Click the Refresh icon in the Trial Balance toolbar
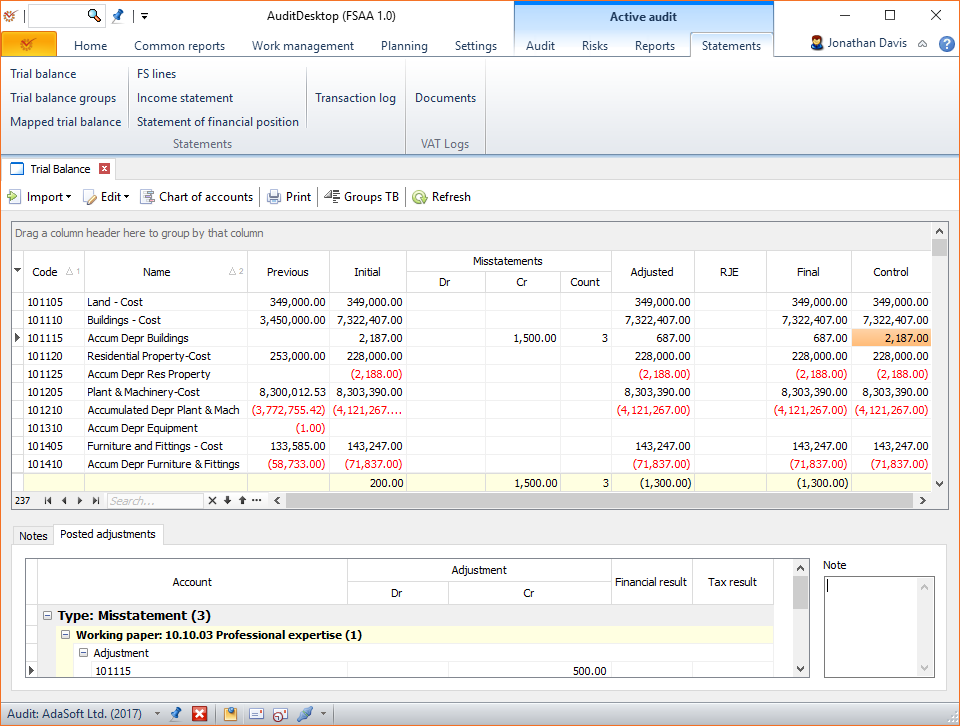Screen dimensions: 960x726 coord(421,196)
